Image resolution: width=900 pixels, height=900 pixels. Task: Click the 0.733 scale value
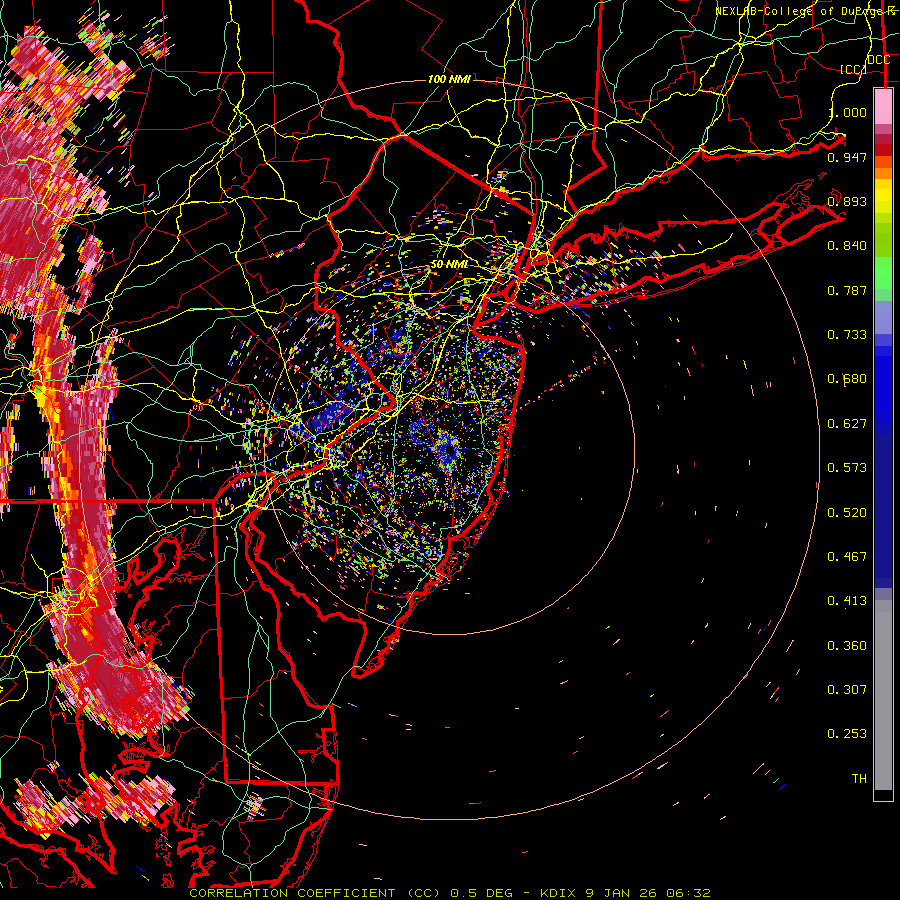[847, 335]
